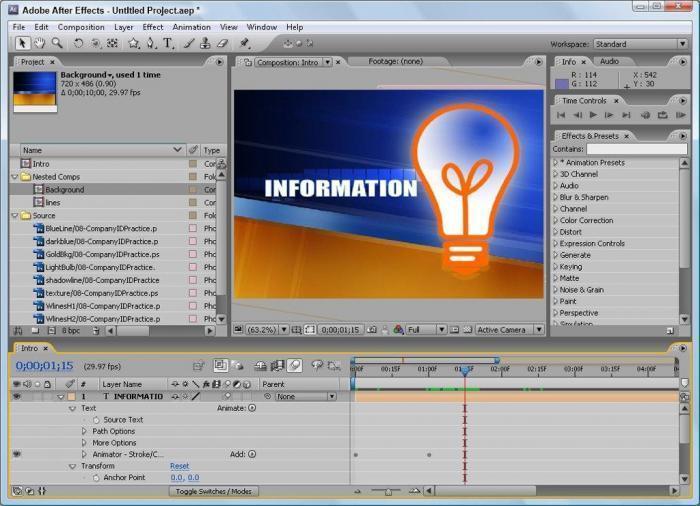Expand More Options property

(x=84, y=443)
